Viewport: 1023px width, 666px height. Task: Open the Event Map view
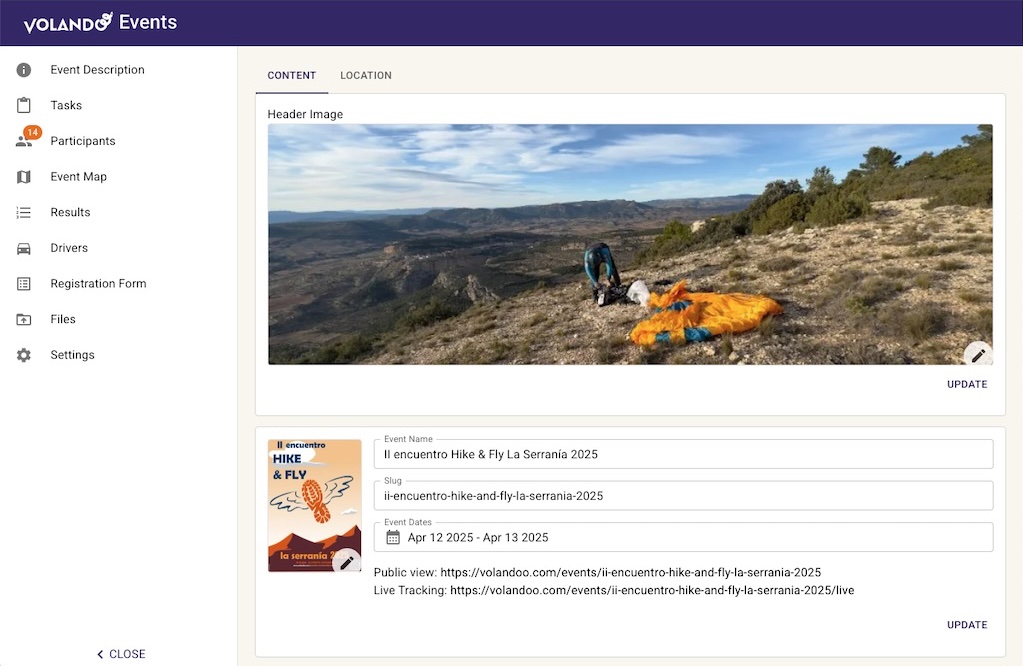79,176
